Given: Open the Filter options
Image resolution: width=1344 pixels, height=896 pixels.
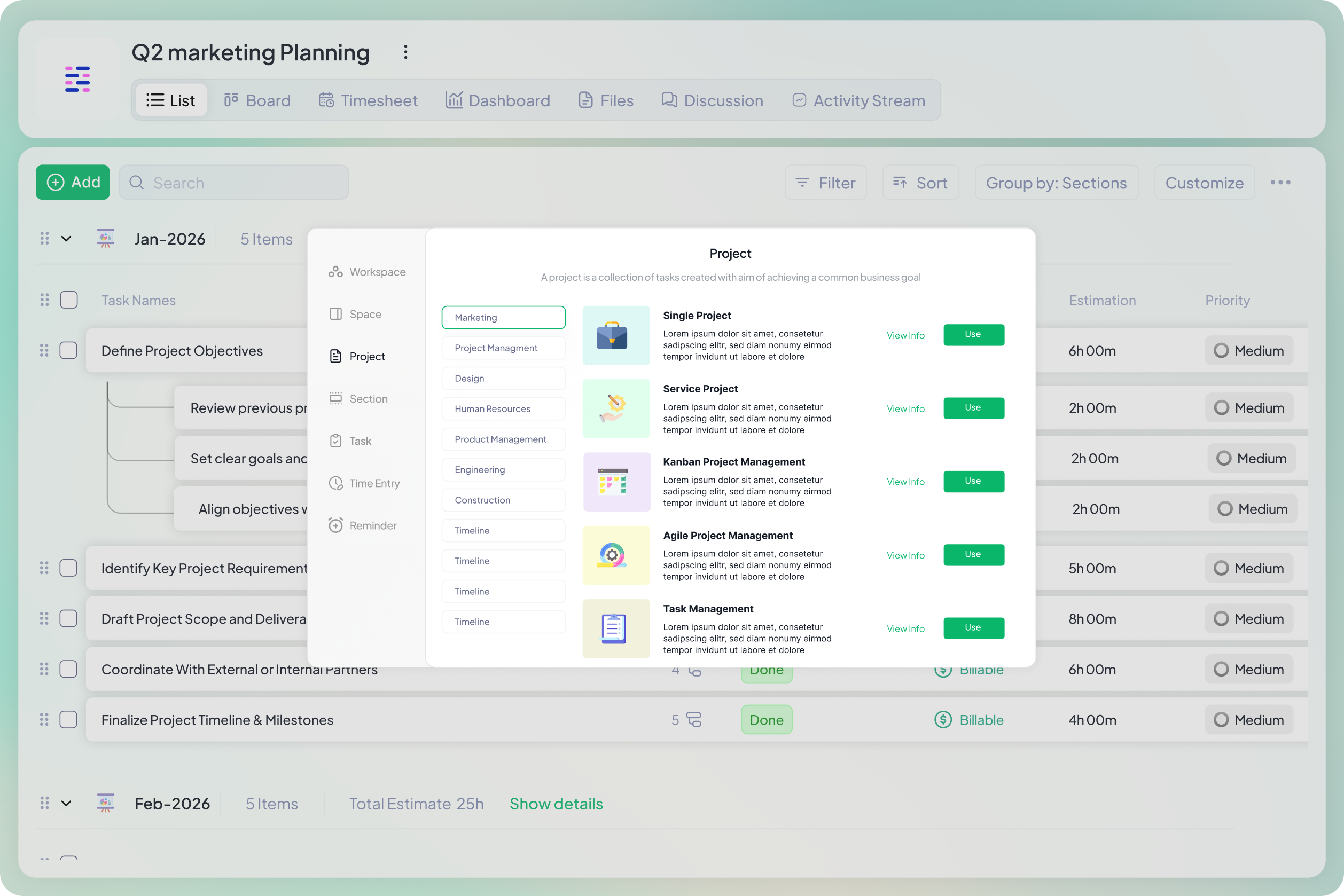Looking at the screenshot, I should click(x=825, y=182).
